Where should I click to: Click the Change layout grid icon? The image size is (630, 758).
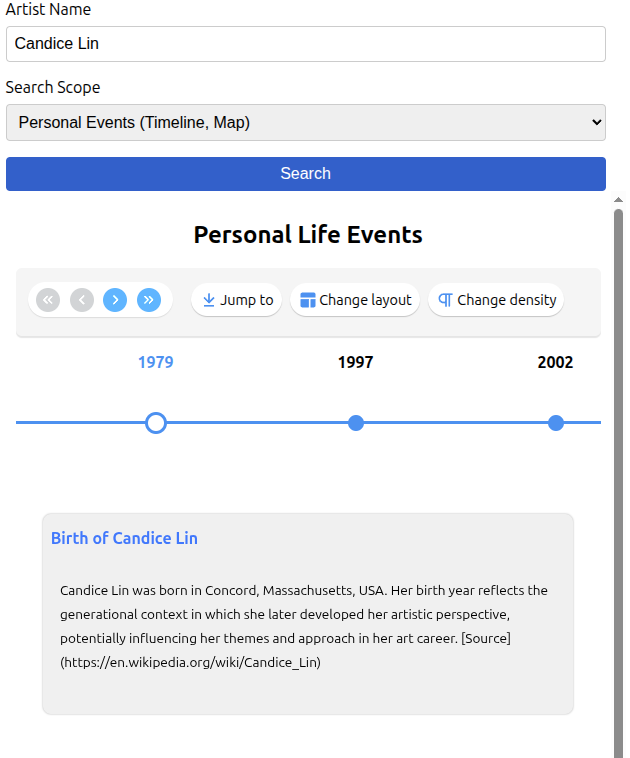[308, 300]
